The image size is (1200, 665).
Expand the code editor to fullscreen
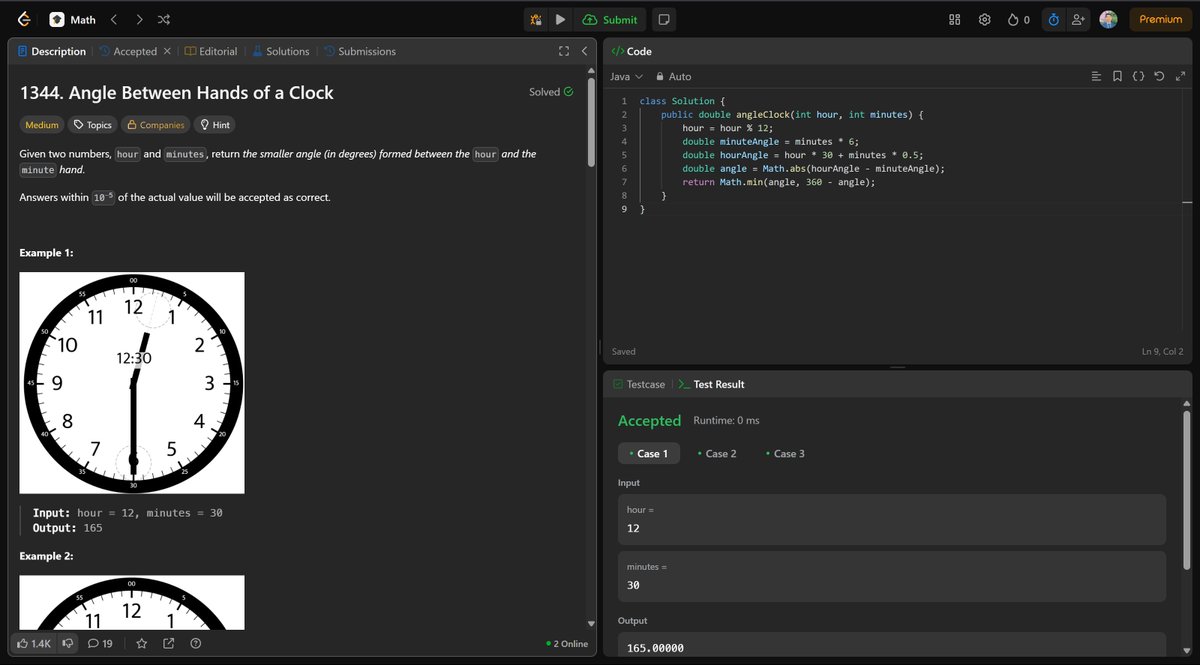coord(1180,77)
